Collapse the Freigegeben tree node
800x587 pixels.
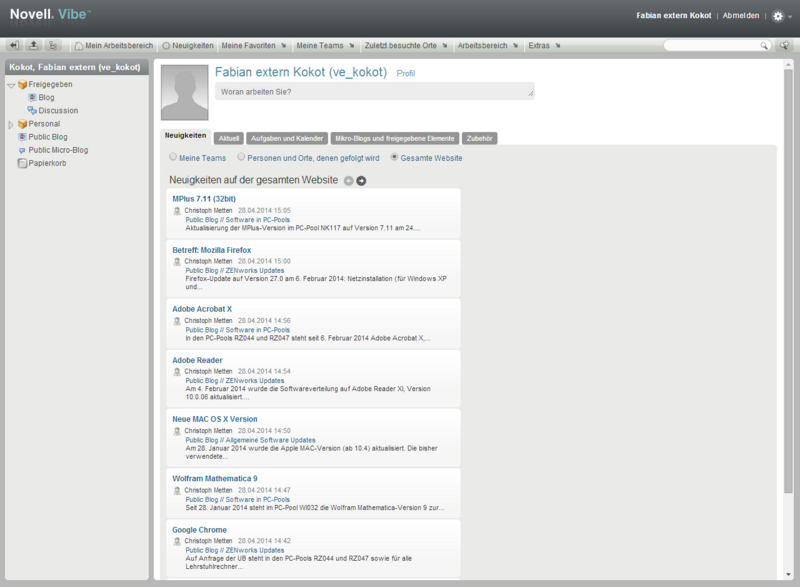(x=11, y=85)
